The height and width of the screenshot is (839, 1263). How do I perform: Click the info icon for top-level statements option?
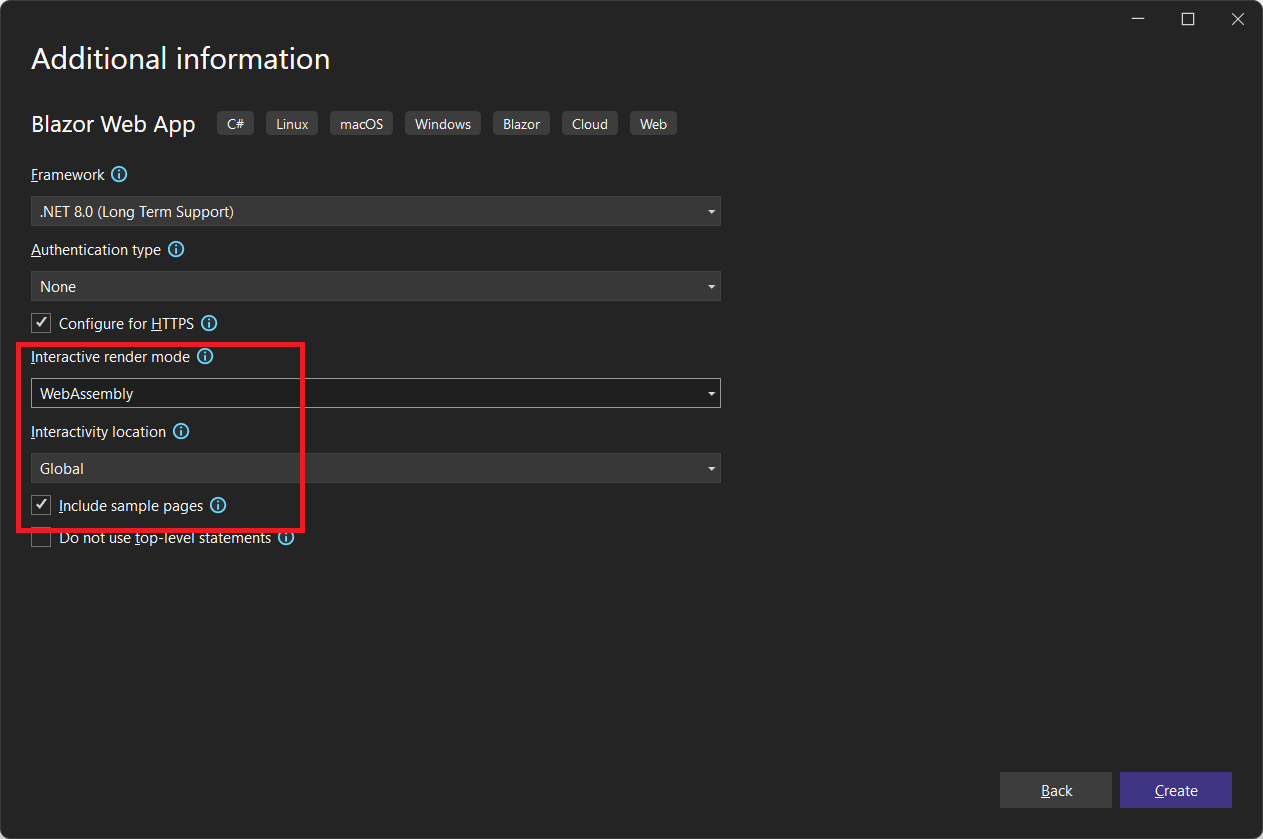click(286, 538)
